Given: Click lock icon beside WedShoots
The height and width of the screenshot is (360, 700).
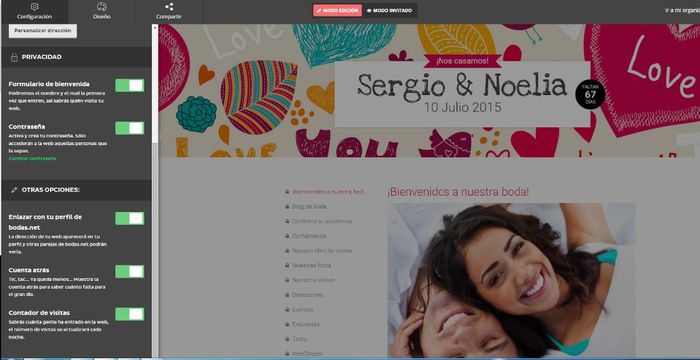Looking at the screenshot, I should pos(287,354).
